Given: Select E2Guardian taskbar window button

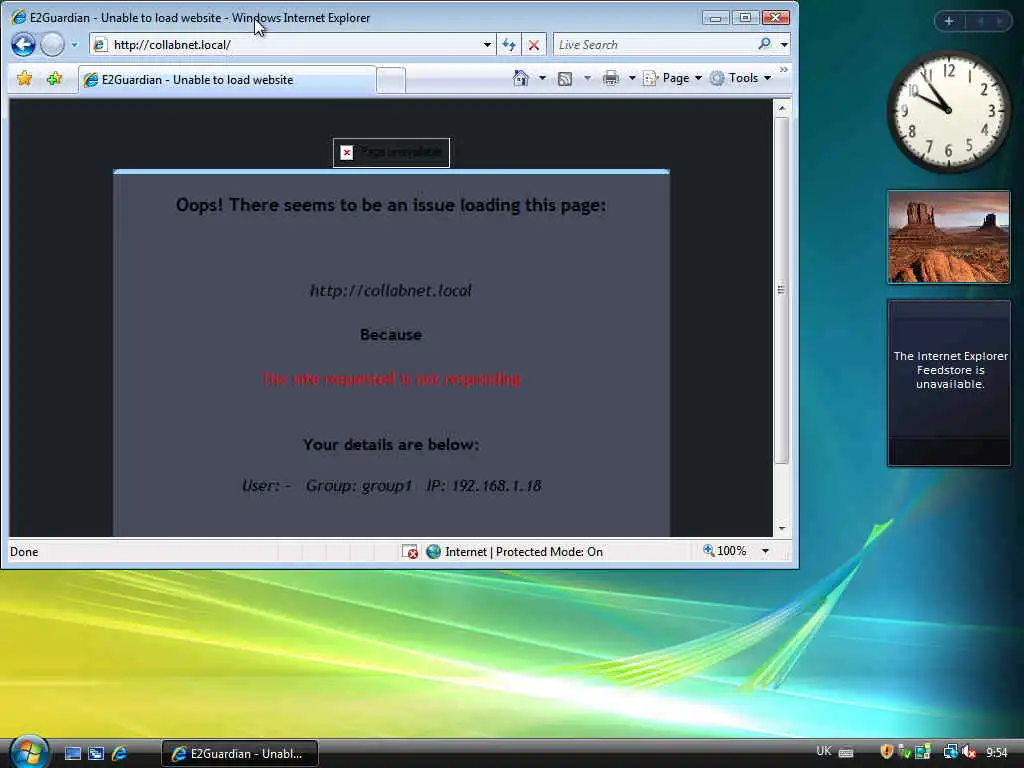Looking at the screenshot, I should pyautogui.click(x=240, y=754).
